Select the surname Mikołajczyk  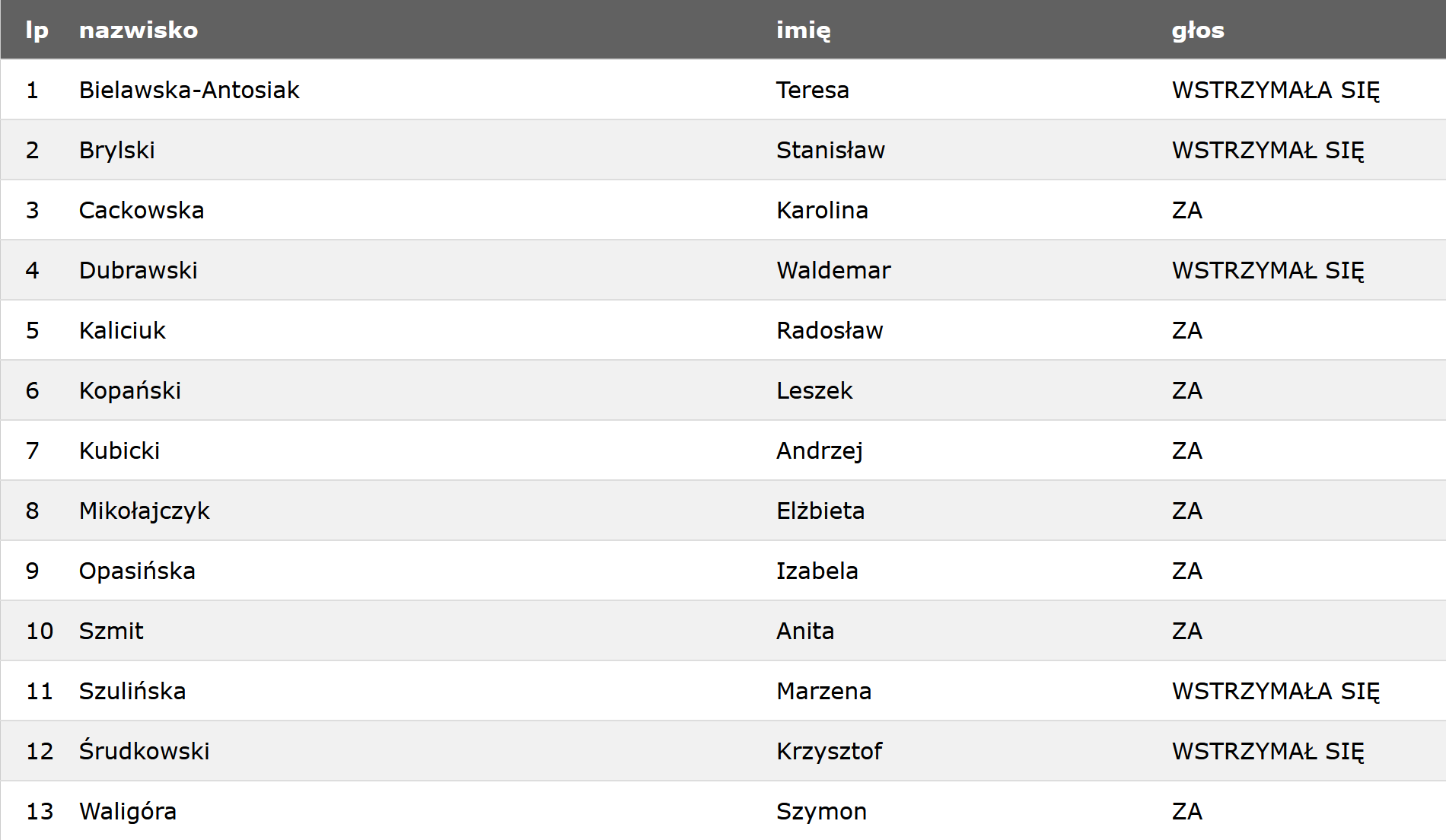click(x=145, y=511)
